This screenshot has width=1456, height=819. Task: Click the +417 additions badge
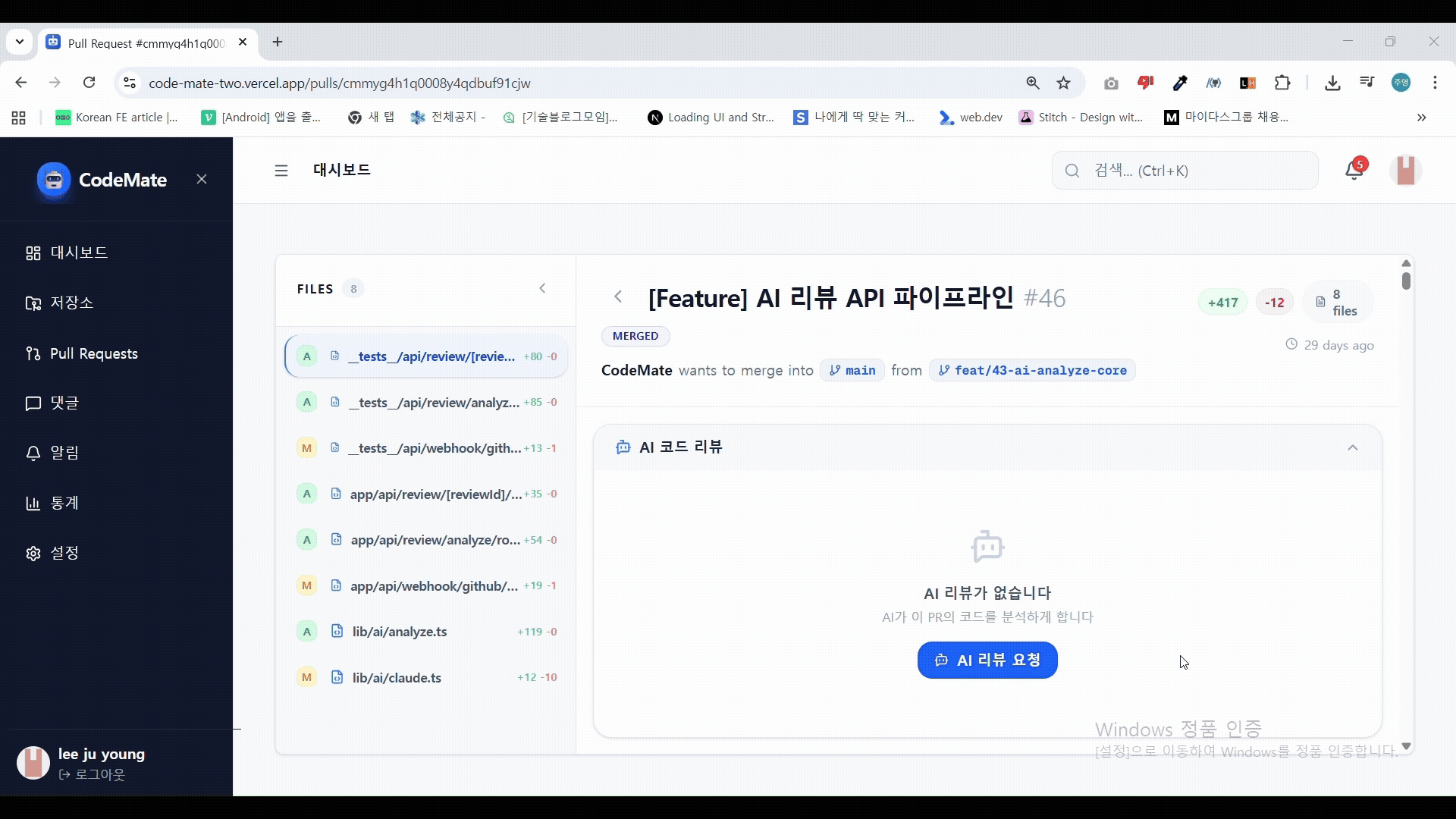pyautogui.click(x=1222, y=303)
